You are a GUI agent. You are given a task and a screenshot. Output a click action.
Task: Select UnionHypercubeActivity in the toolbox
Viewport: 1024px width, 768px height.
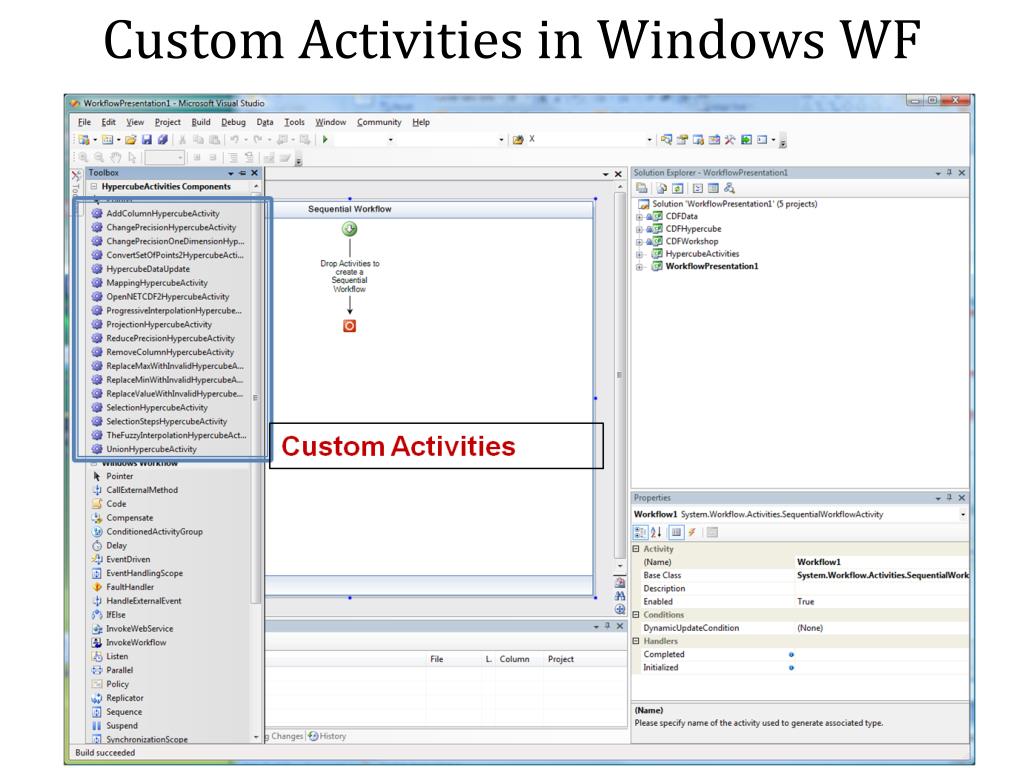click(152, 449)
